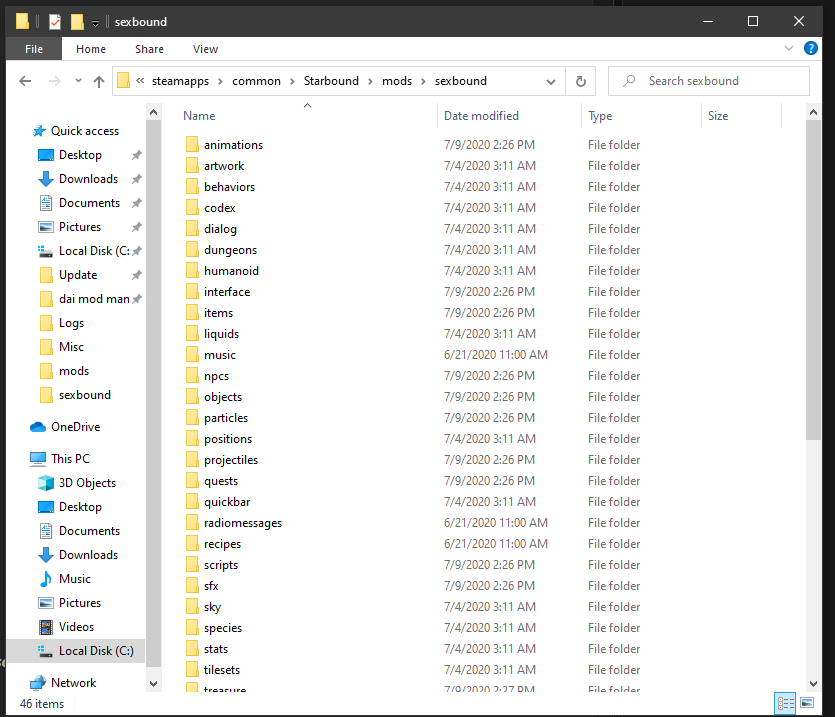
Task: Click file list scroll up arrow
Action: [x=813, y=112]
